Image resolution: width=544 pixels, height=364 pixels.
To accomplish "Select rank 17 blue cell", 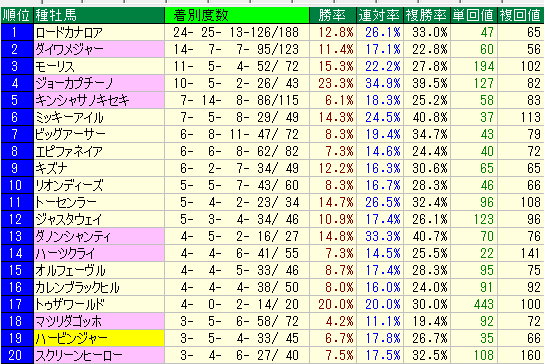I will pyautogui.click(x=17, y=304).
